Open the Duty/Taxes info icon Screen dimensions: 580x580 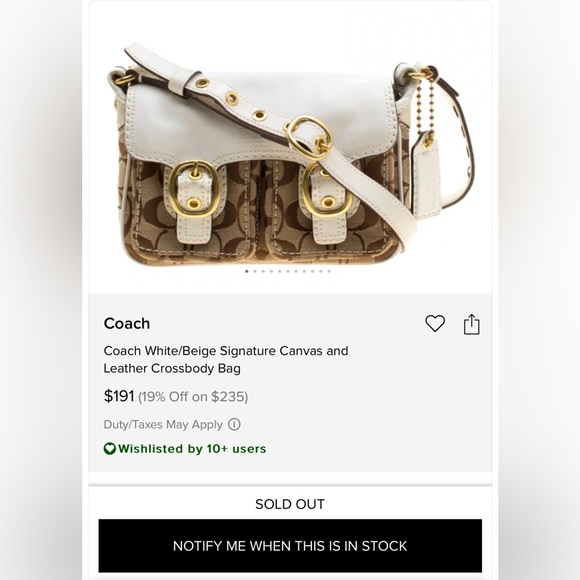234,424
